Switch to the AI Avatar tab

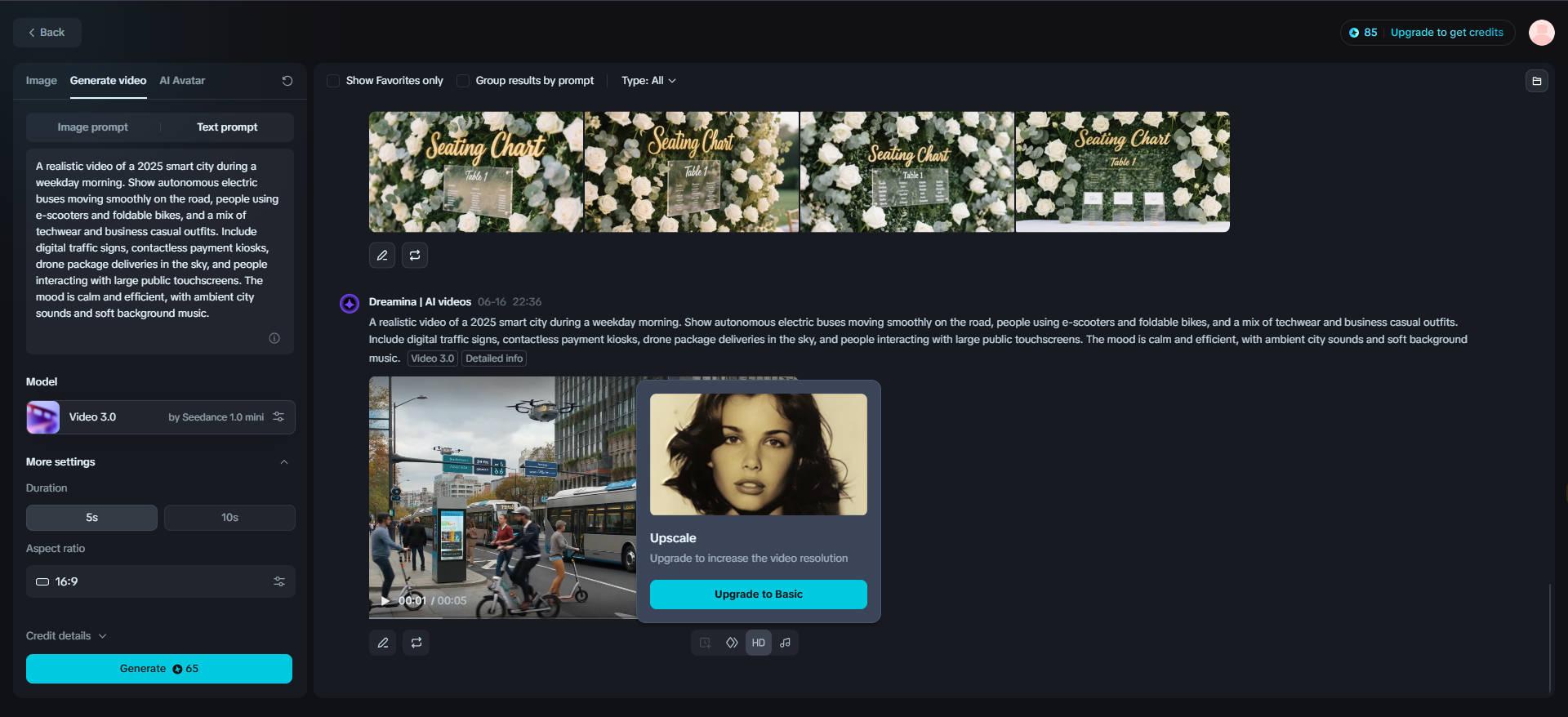[182, 81]
